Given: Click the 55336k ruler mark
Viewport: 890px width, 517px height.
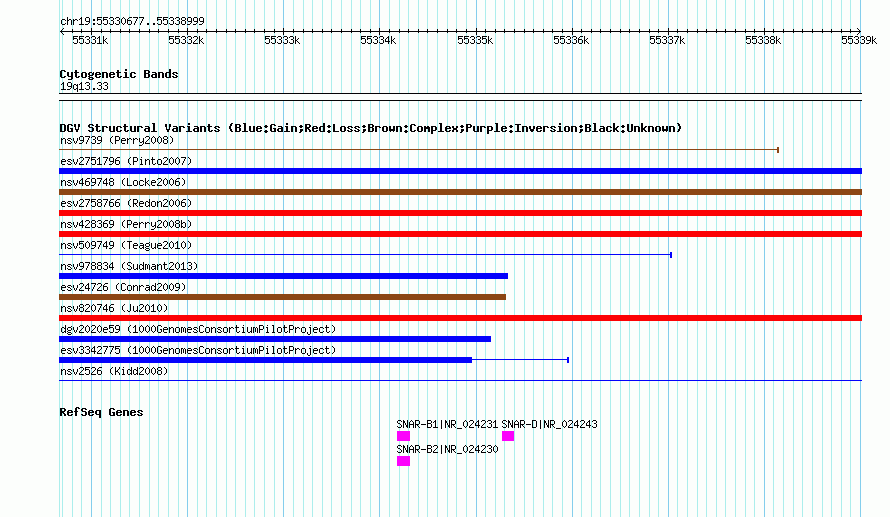Looking at the screenshot, I should (x=571, y=40).
